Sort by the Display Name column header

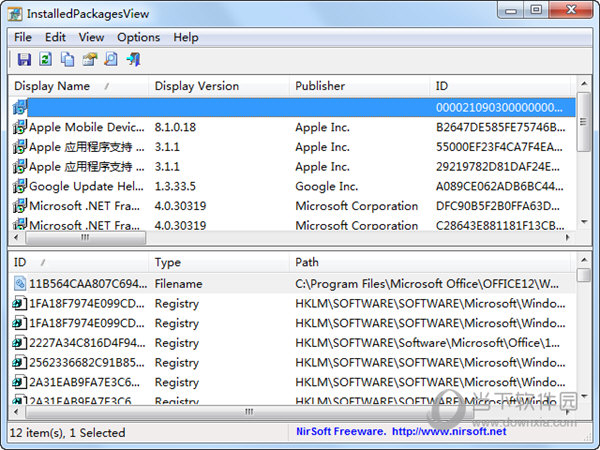[78, 86]
